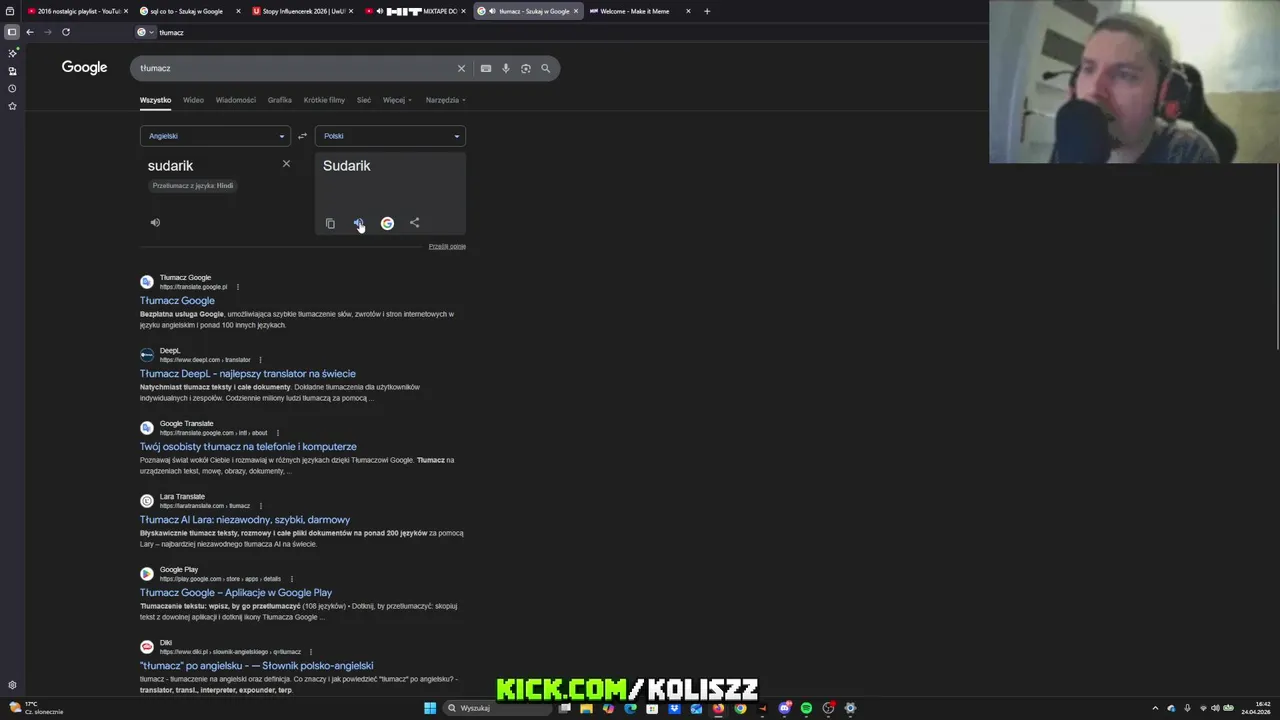Open Spotify from the taskbar
The image size is (1280, 720).
click(x=806, y=708)
